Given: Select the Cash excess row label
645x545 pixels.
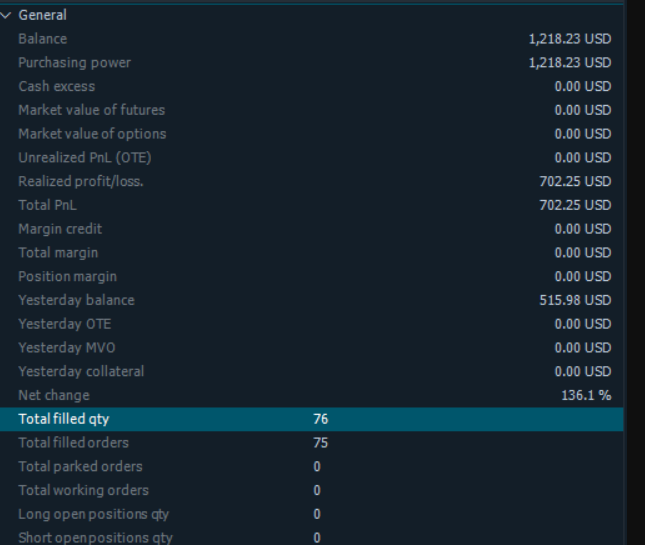Looking at the screenshot, I should click(x=57, y=86).
